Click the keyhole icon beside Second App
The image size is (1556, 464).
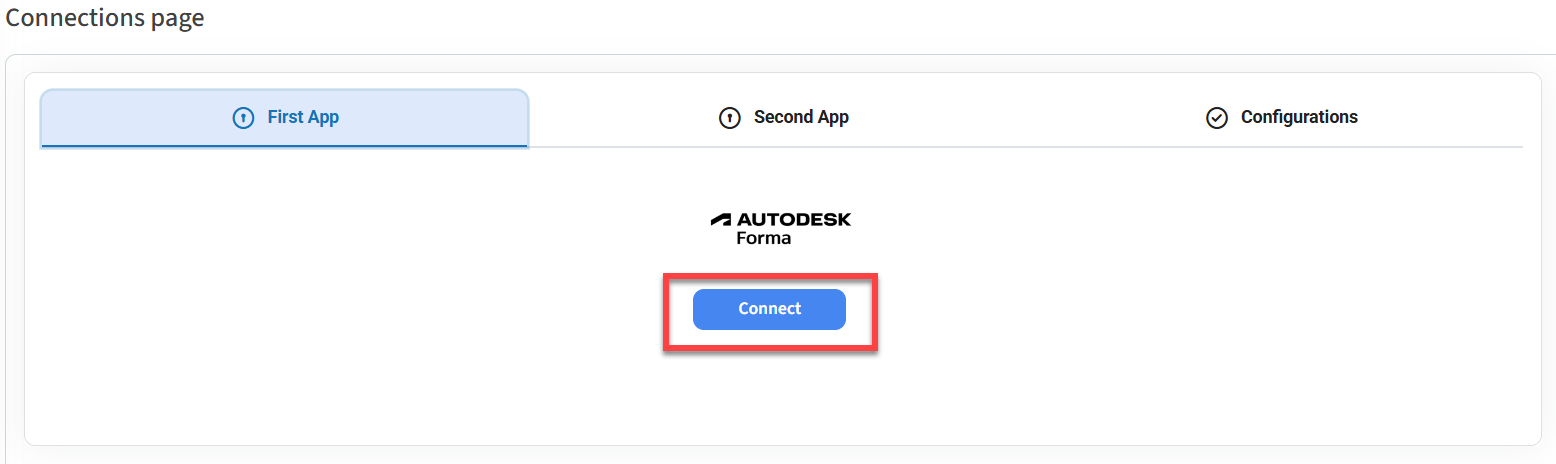(x=729, y=118)
